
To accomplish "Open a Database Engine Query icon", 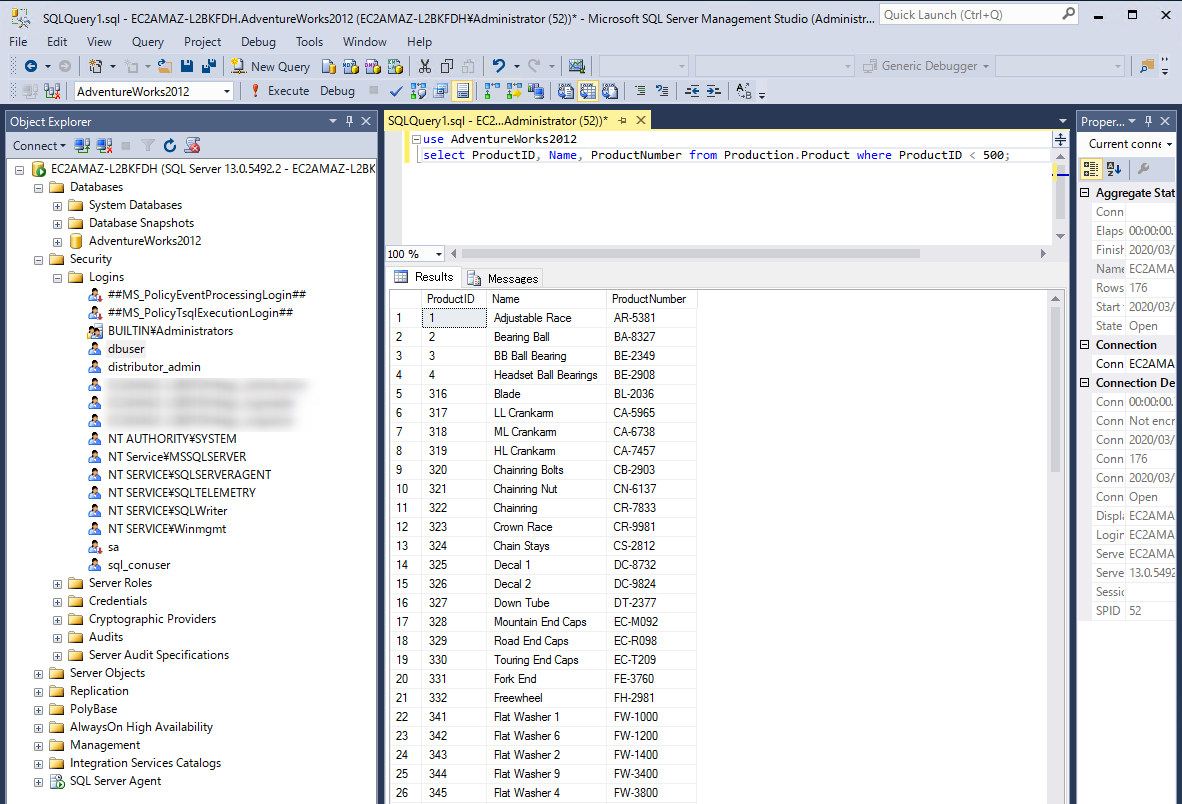I will pyautogui.click(x=329, y=66).
